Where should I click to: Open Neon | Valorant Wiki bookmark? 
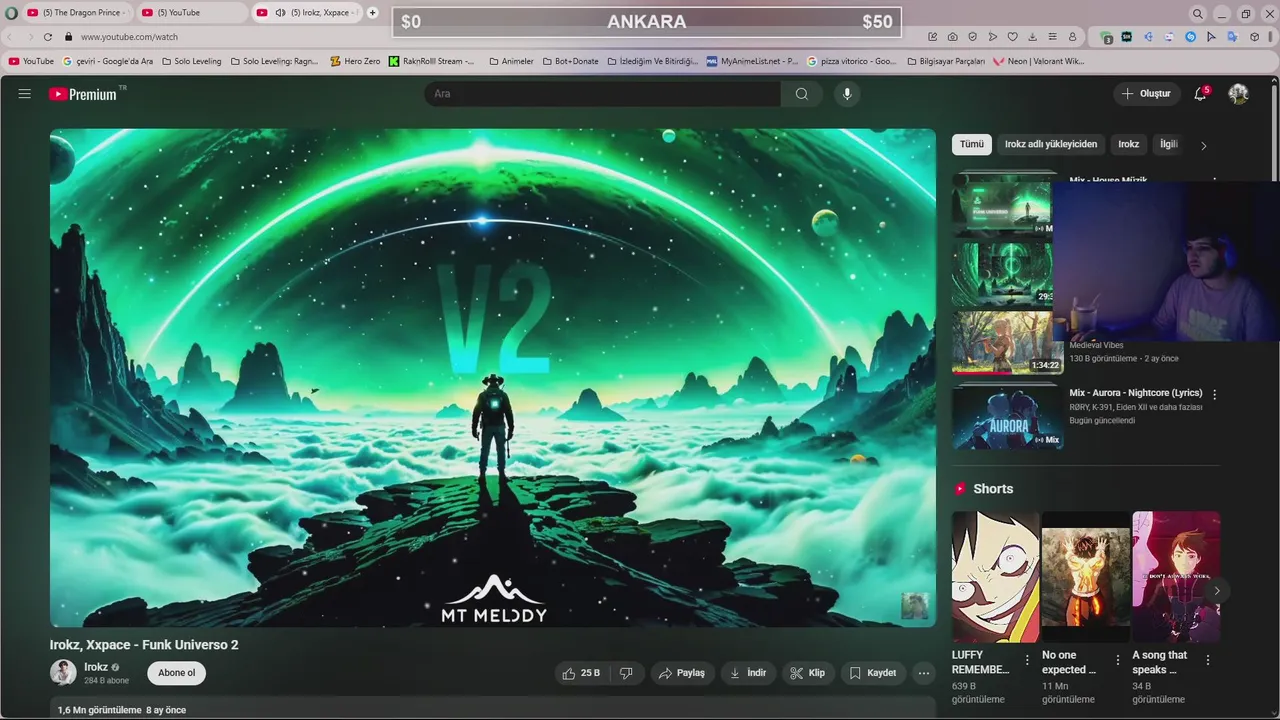[x=1038, y=61]
